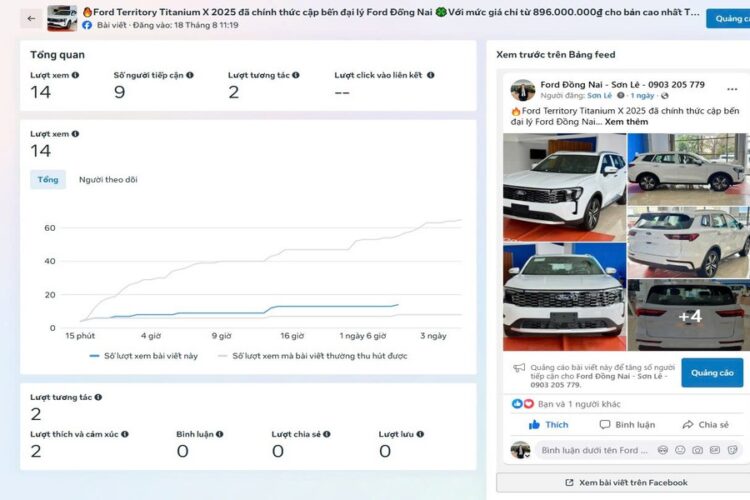The height and width of the screenshot is (500, 750).
Task: Click the Quảng cáo button at top right
Action: tap(728, 19)
